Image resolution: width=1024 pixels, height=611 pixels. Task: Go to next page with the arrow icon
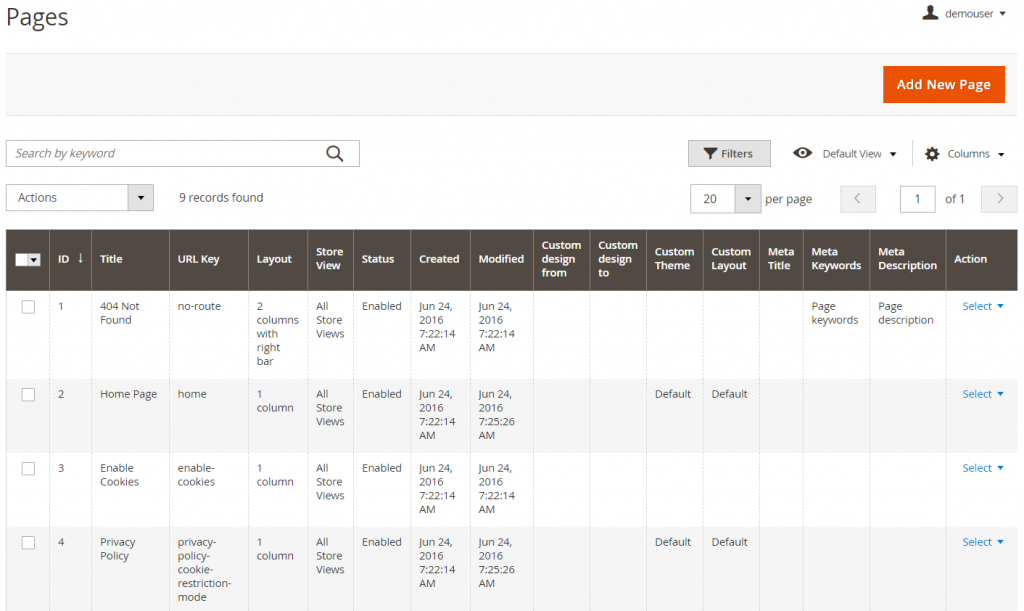click(998, 199)
